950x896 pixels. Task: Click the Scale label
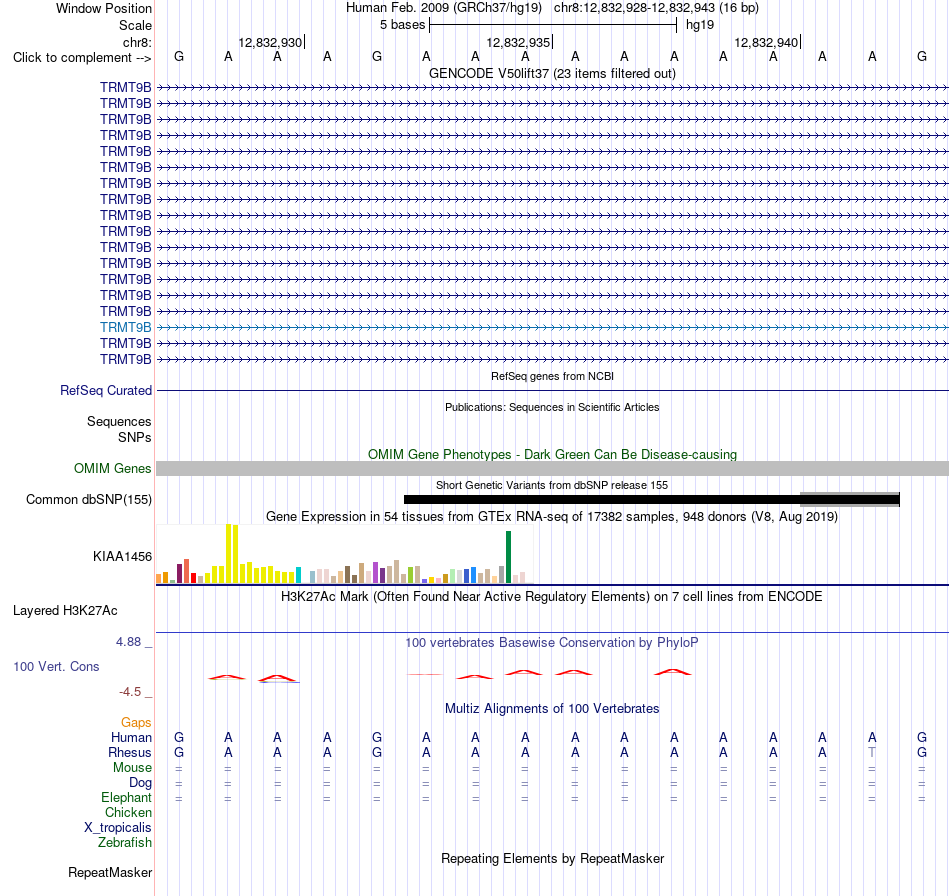[x=135, y=25]
